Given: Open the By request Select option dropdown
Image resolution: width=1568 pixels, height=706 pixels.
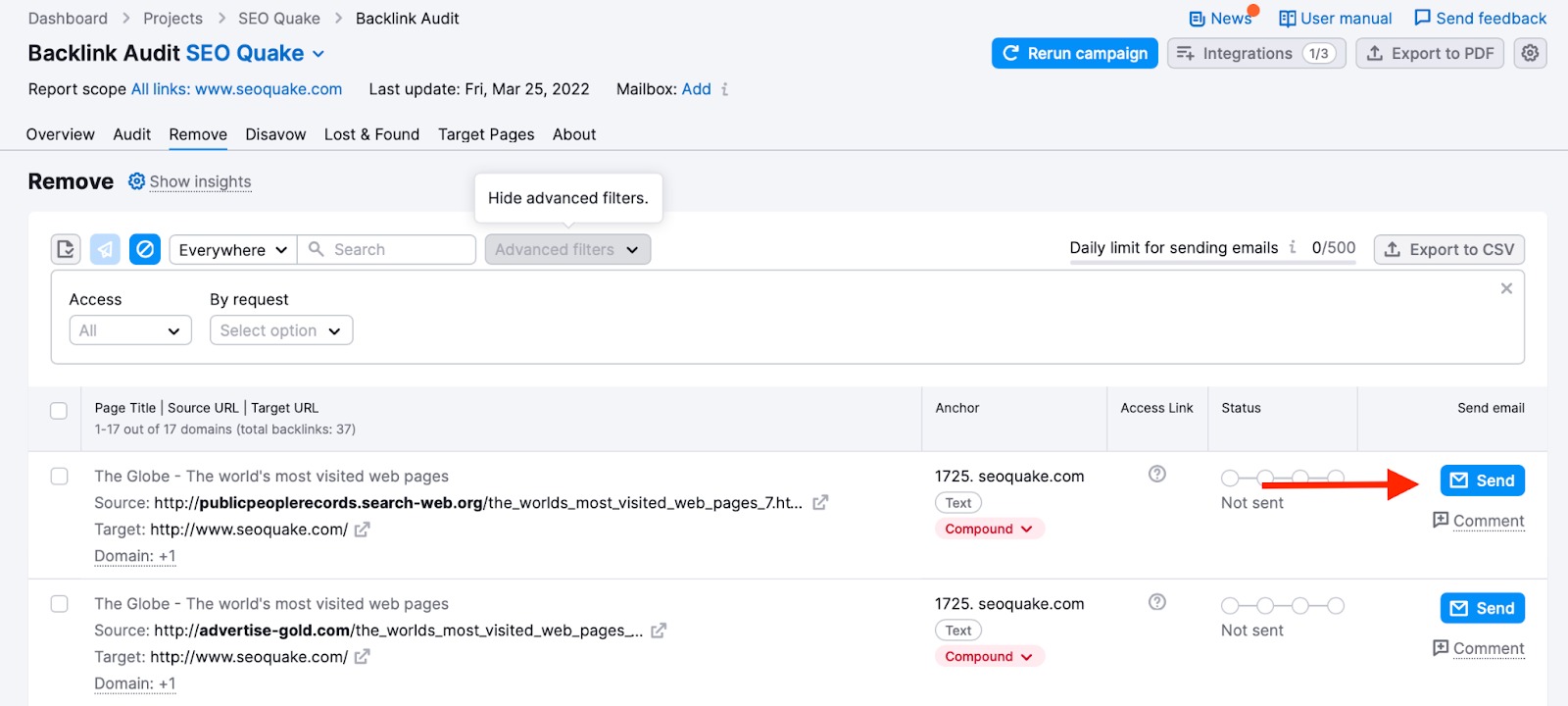Looking at the screenshot, I should tap(281, 330).
